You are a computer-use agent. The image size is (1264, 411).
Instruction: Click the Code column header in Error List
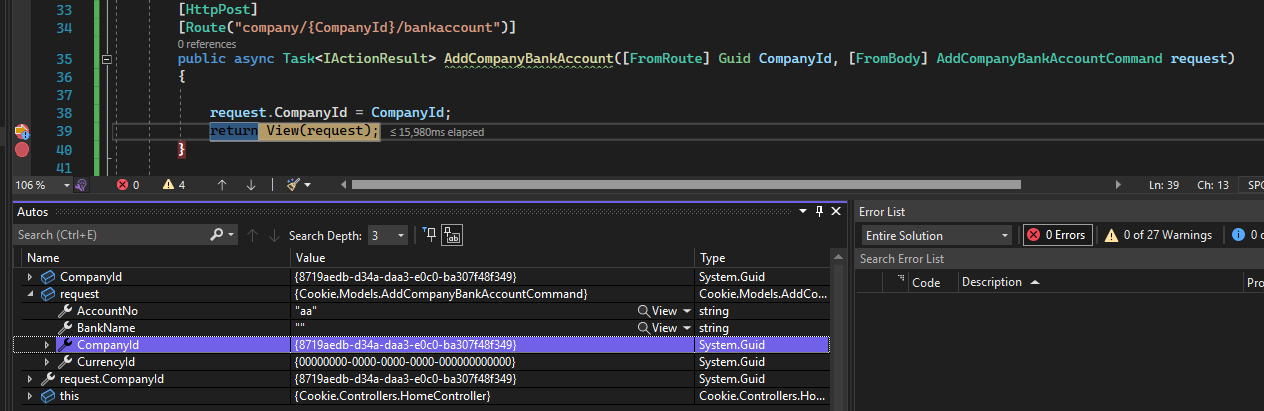point(932,282)
